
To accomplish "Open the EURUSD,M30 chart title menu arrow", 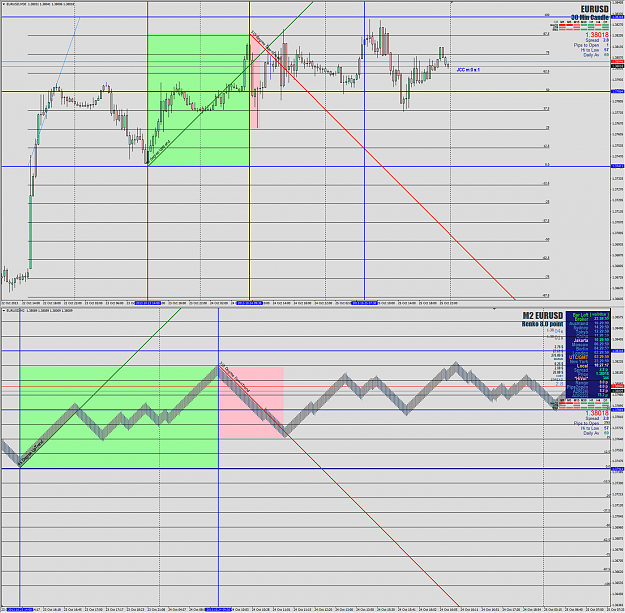I will tap(3, 4).
